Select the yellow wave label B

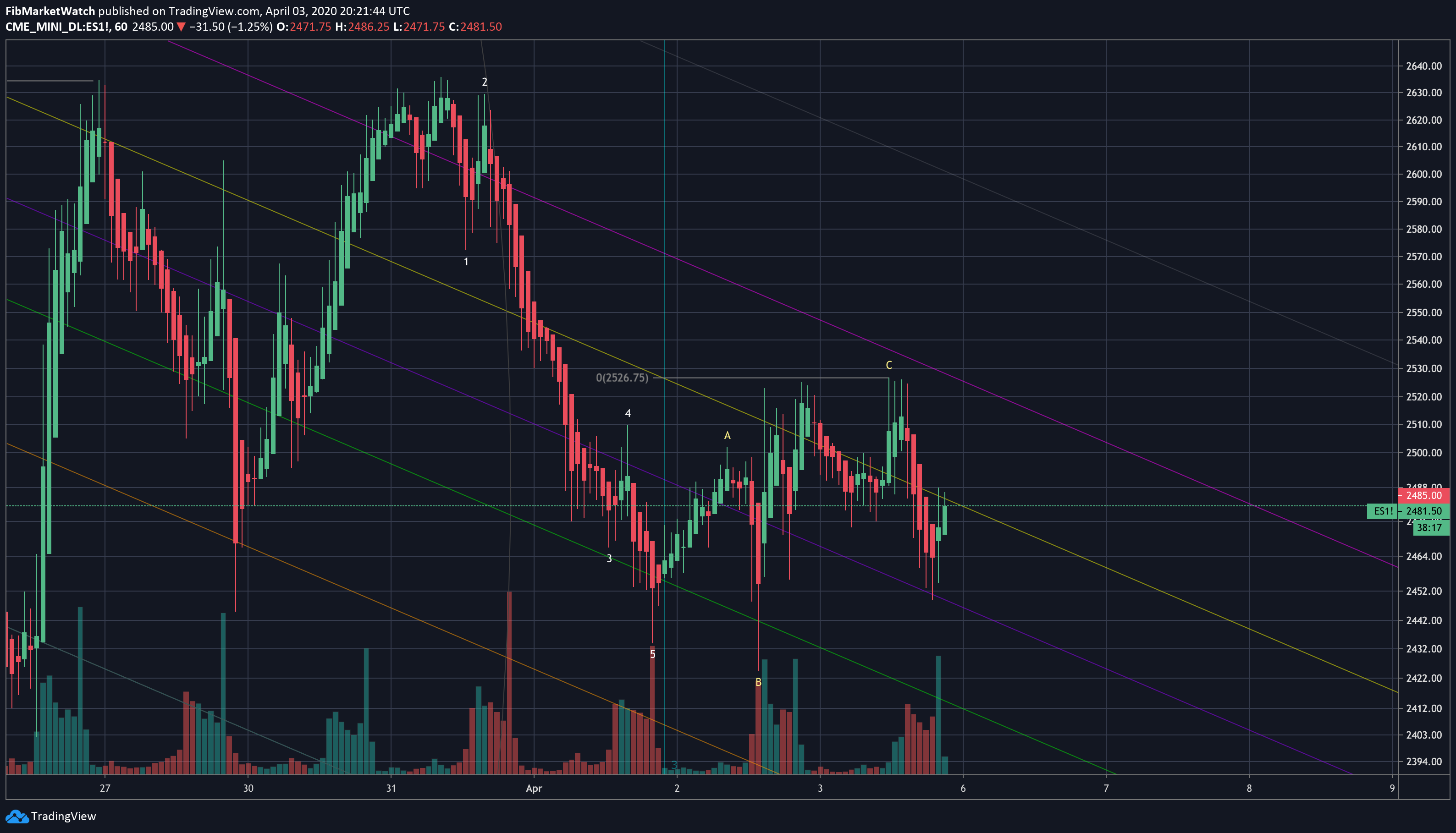758,682
